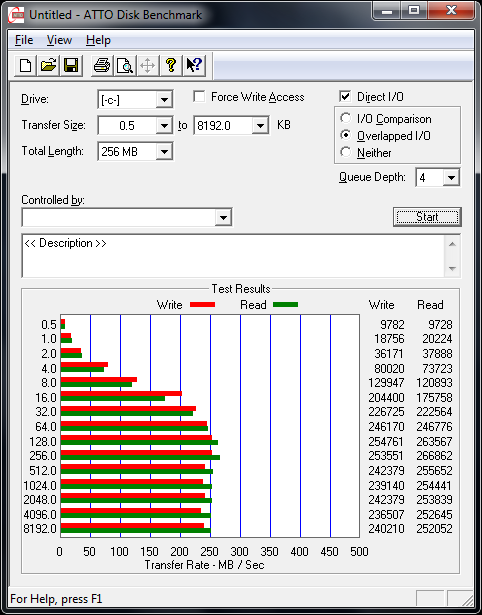Open Print Preview toolbar icon
The height and width of the screenshot is (615, 482).
[125, 65]
